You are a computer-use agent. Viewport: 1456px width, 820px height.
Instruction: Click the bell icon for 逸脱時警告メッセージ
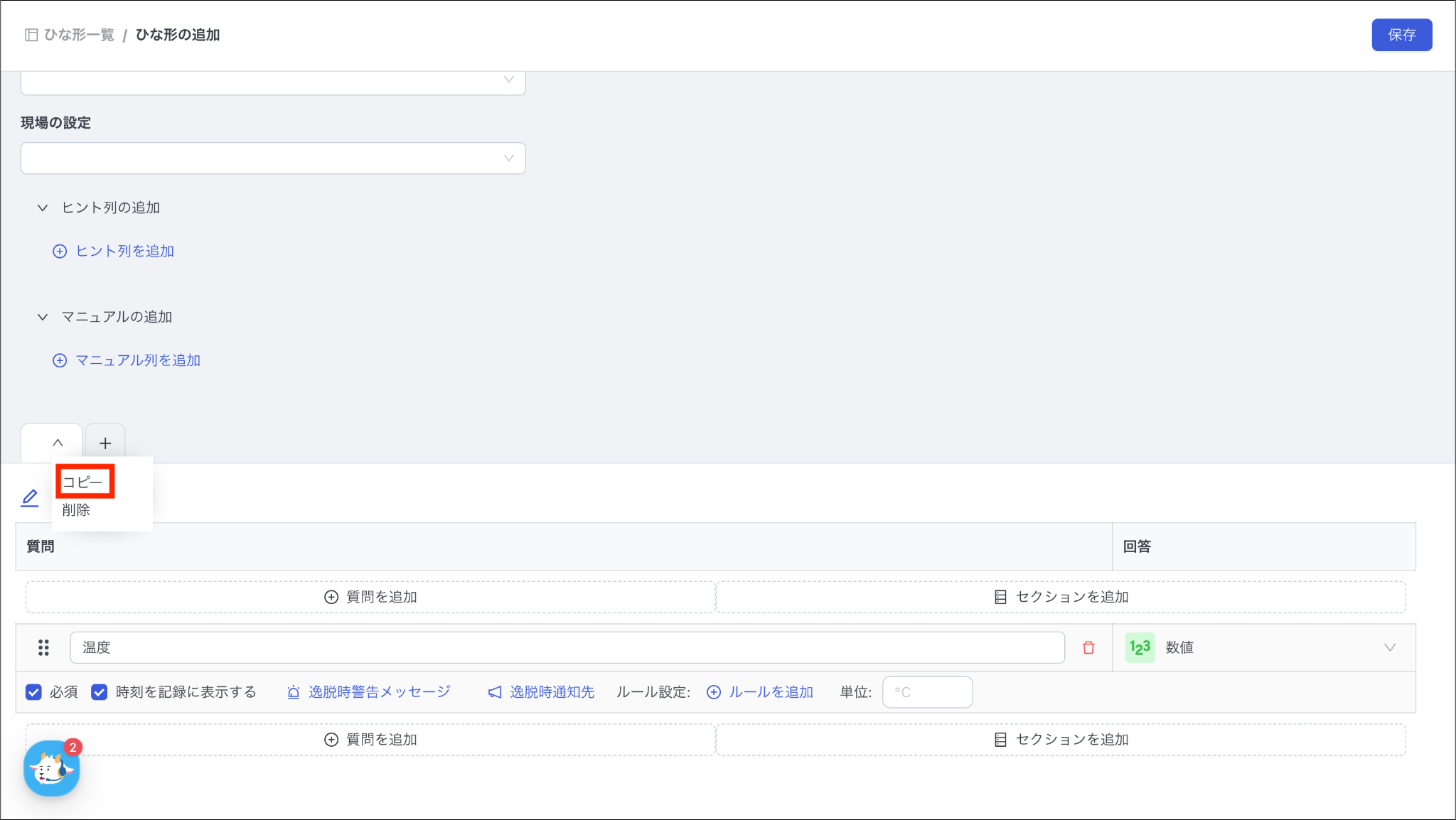293,692
